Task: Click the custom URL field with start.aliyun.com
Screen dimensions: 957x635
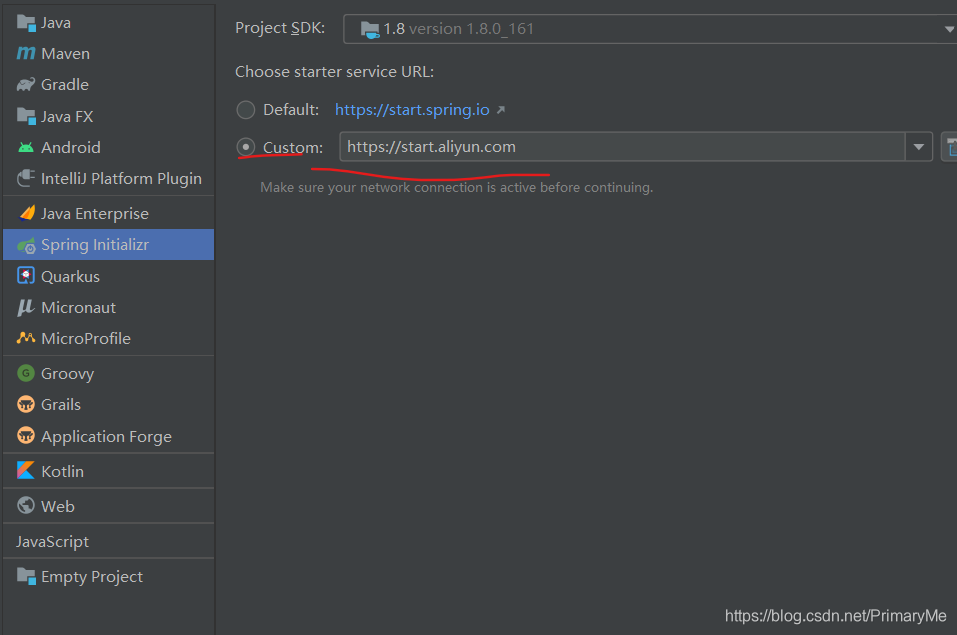Action: click(x=622, y=147)
